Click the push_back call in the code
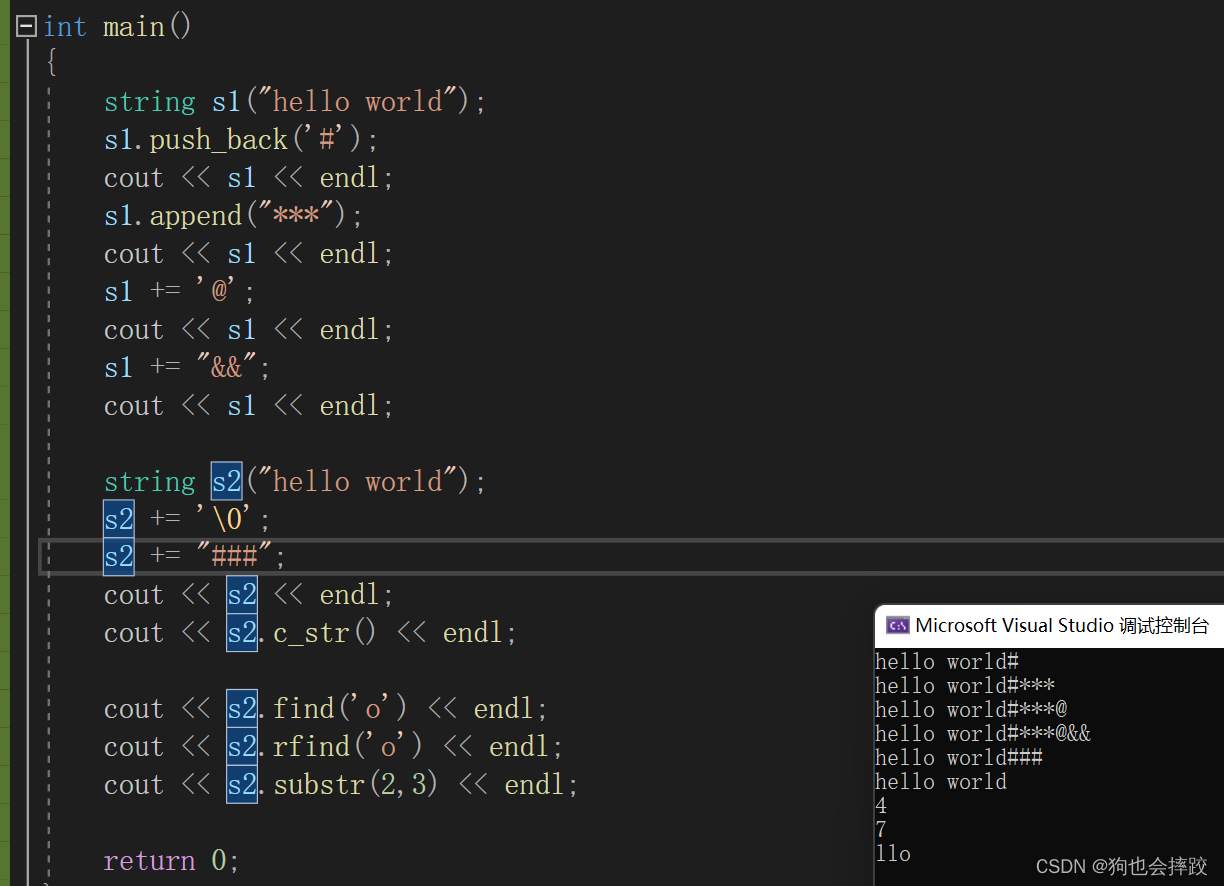 coord(218,140)
